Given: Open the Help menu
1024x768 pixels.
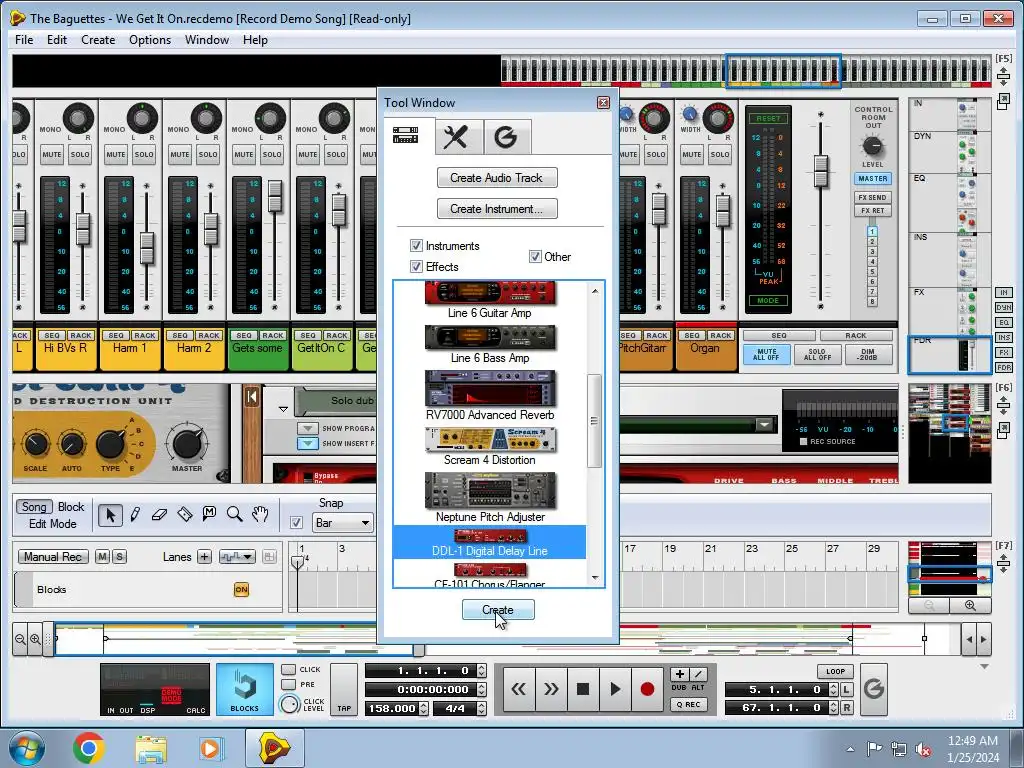Looking at the screenshot, I should (255, 40).
